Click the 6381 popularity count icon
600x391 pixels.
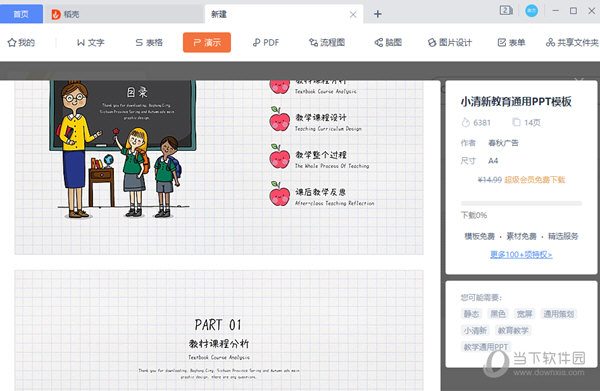pyautogui.click(x=465, y=122)
